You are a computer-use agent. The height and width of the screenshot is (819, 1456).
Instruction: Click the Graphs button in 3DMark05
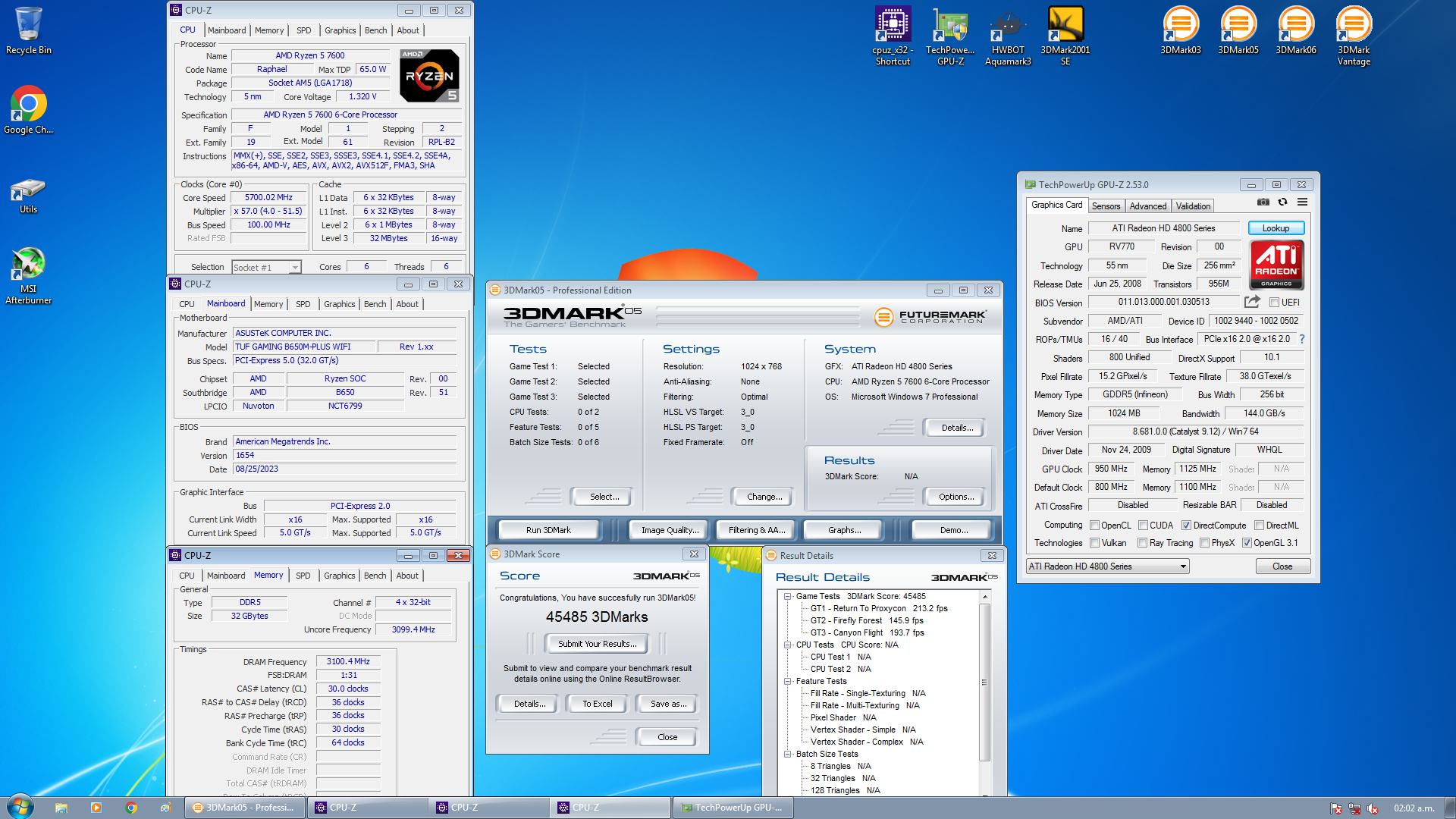point(844,530)
